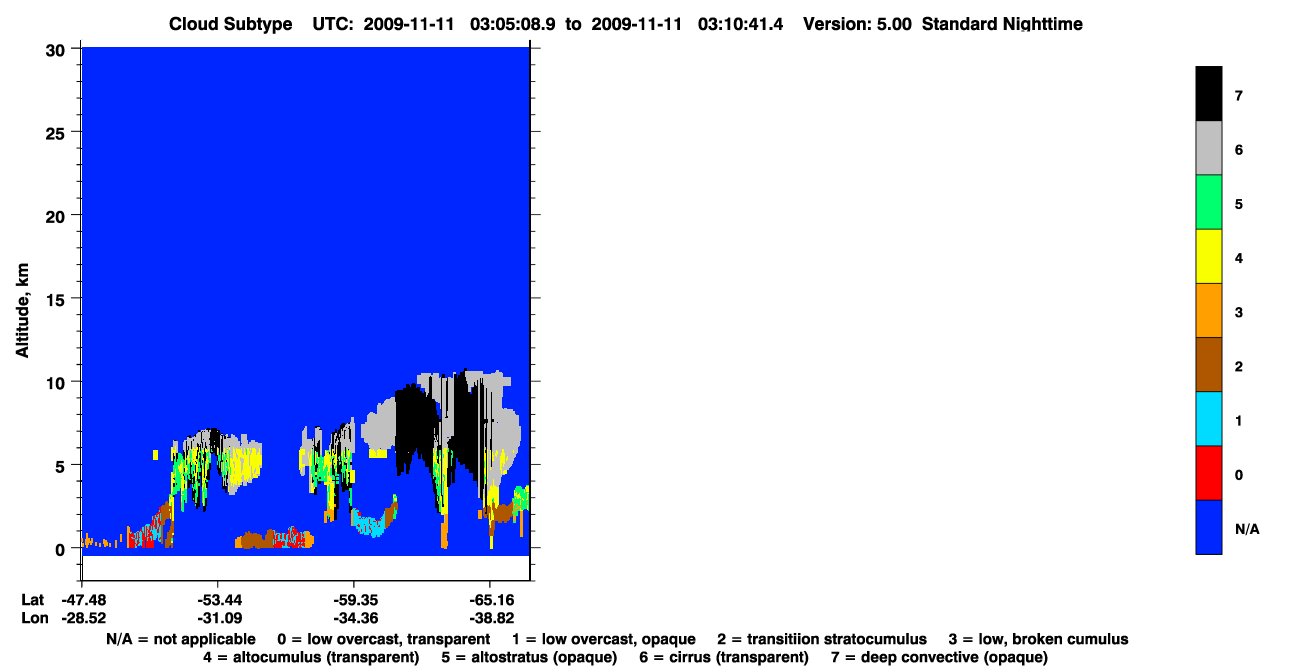This screenshot has height=667, width=1300.
Task: Click legend text '0 = low overcast, transparent'
Action: pyautogui.click(x=383, y=639)
